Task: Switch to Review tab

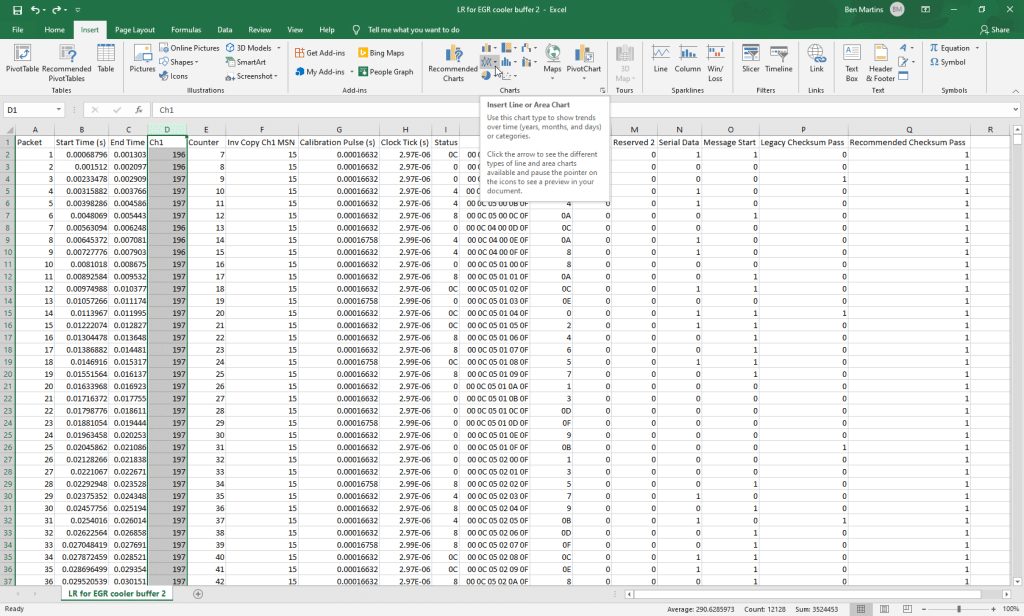Action: point(259,29)
